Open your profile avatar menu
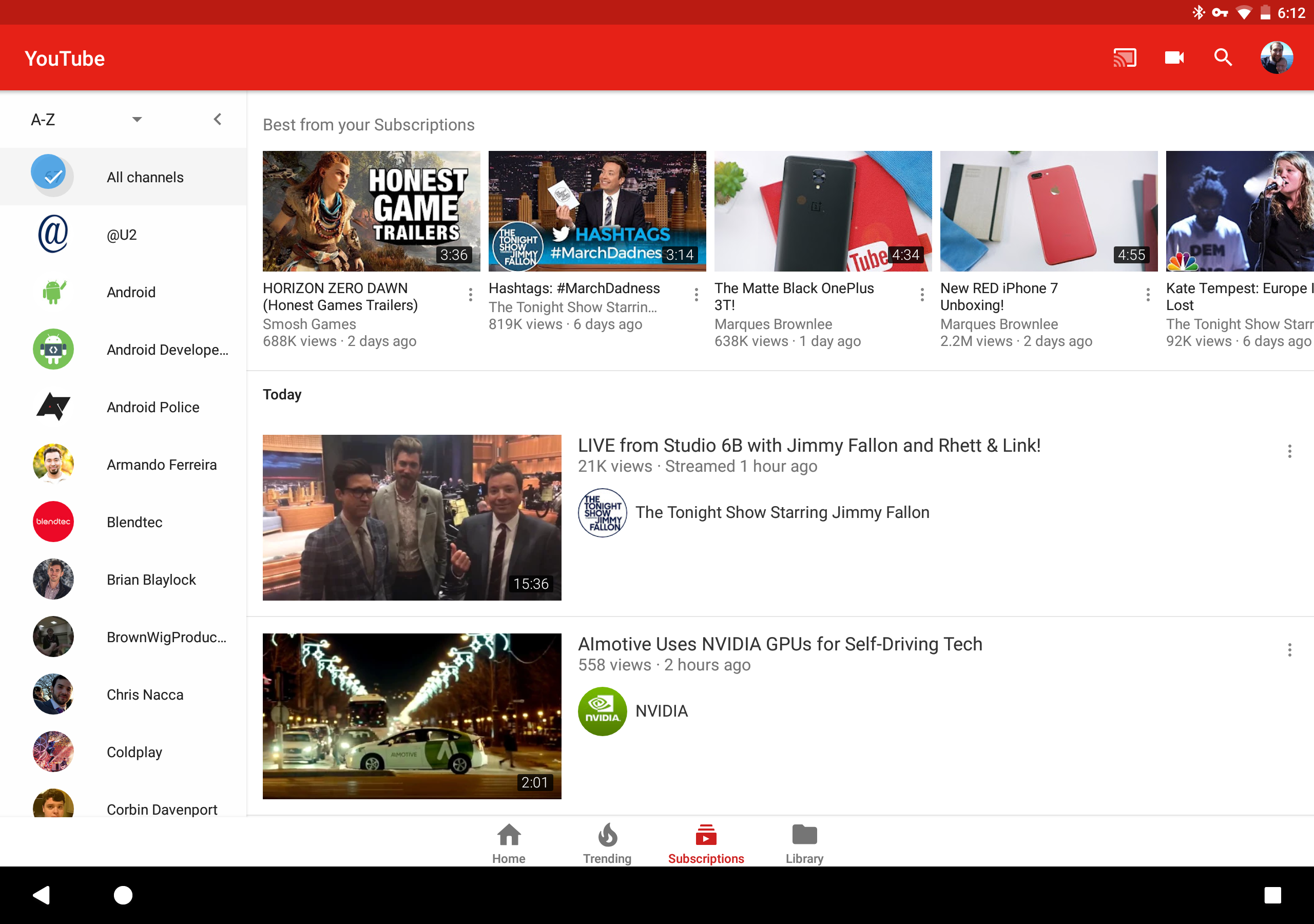This screenshot has width=1314, height=924. click(x=1278, y=57)
